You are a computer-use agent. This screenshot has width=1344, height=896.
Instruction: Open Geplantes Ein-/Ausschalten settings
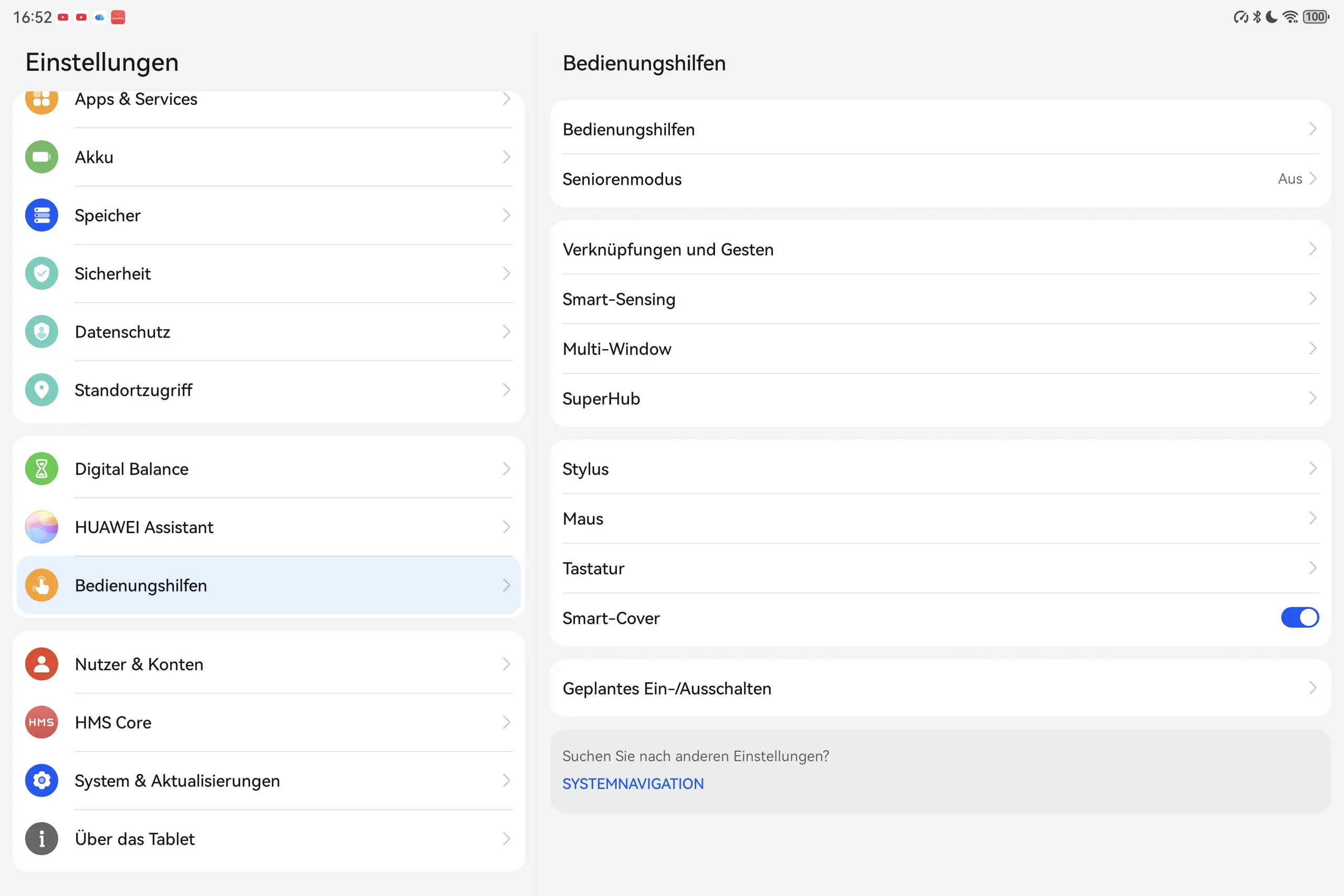[x=941, y=688]
